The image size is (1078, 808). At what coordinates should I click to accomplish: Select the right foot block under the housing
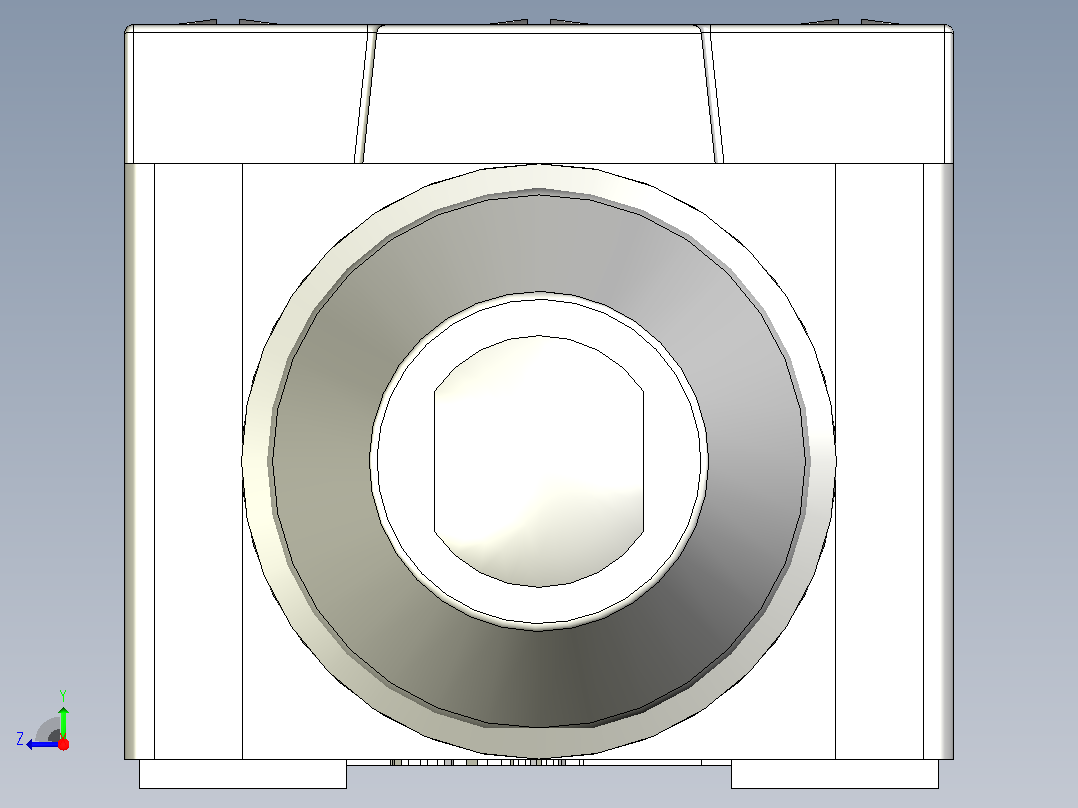point(835,774)
